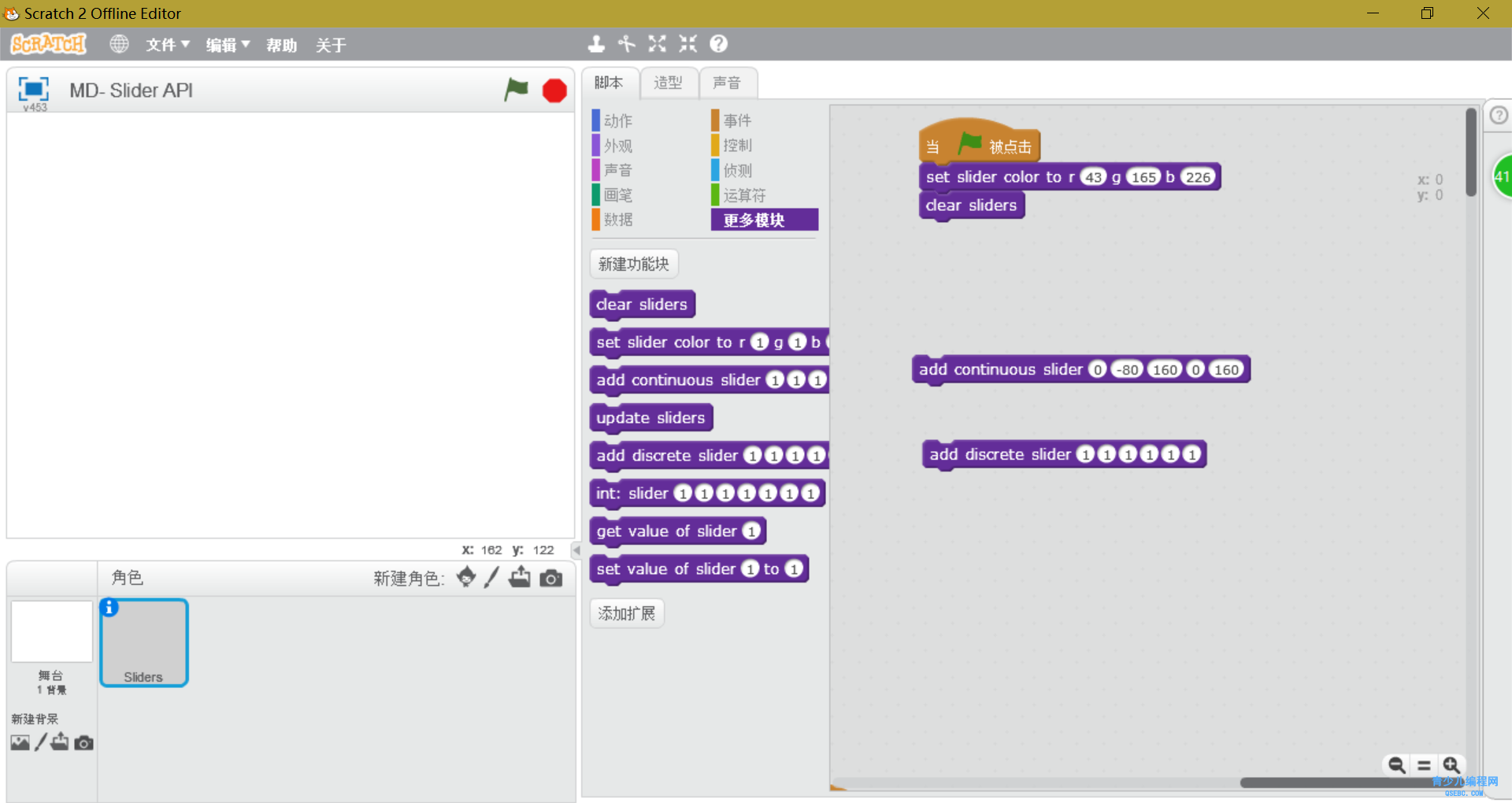Upload a sprite from file
Screen dimensions: 1512x803
point(520,577)
